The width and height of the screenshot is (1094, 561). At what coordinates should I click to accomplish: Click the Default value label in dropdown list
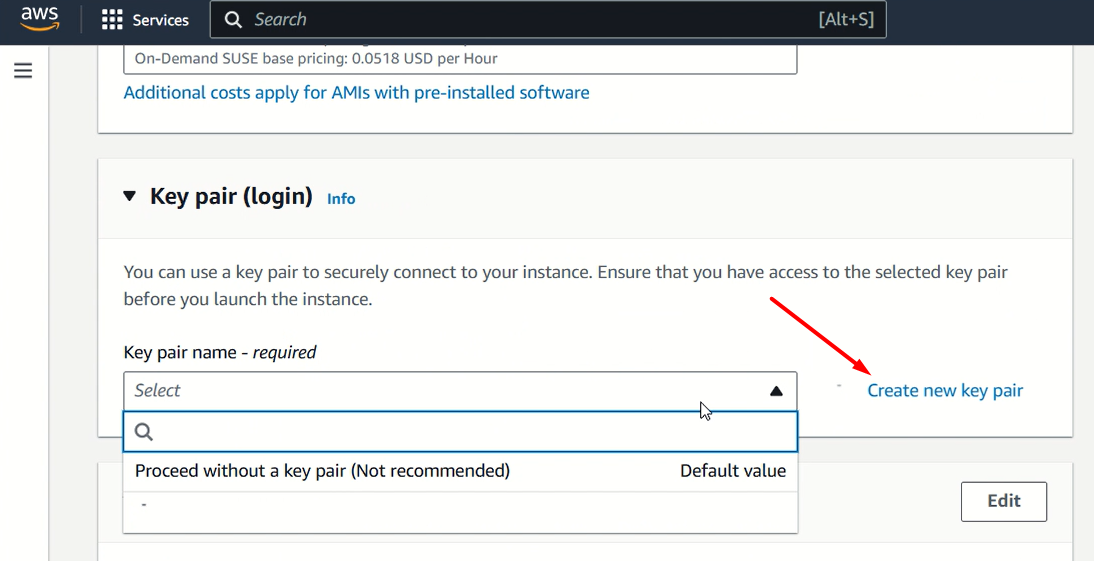point(733,471)
